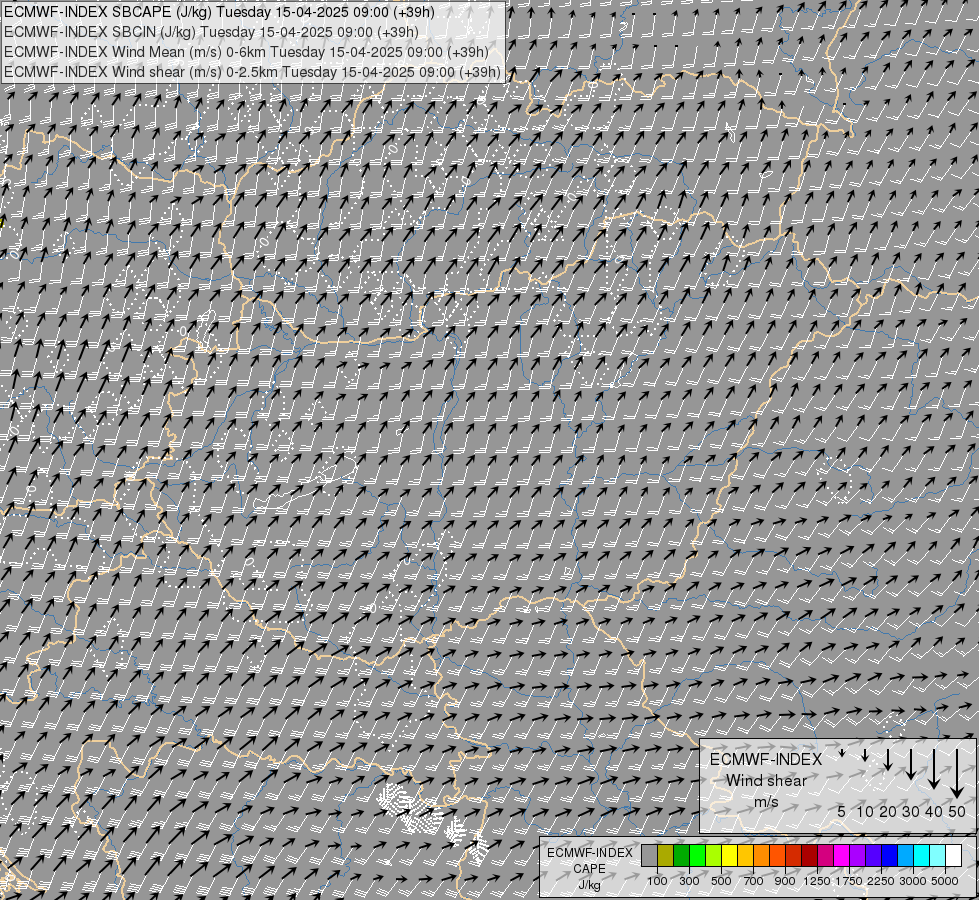Click the 30 label in wind shear legend
This screenshot has width=979, height=900.
tap(911, 811)
